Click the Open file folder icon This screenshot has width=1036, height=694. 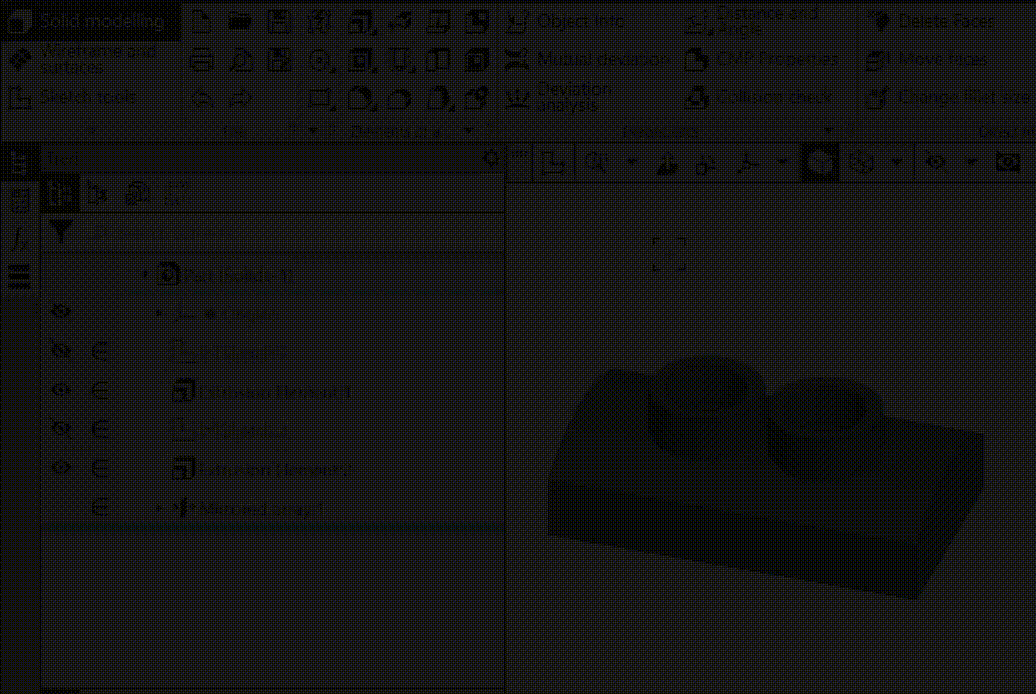(240, 21)
